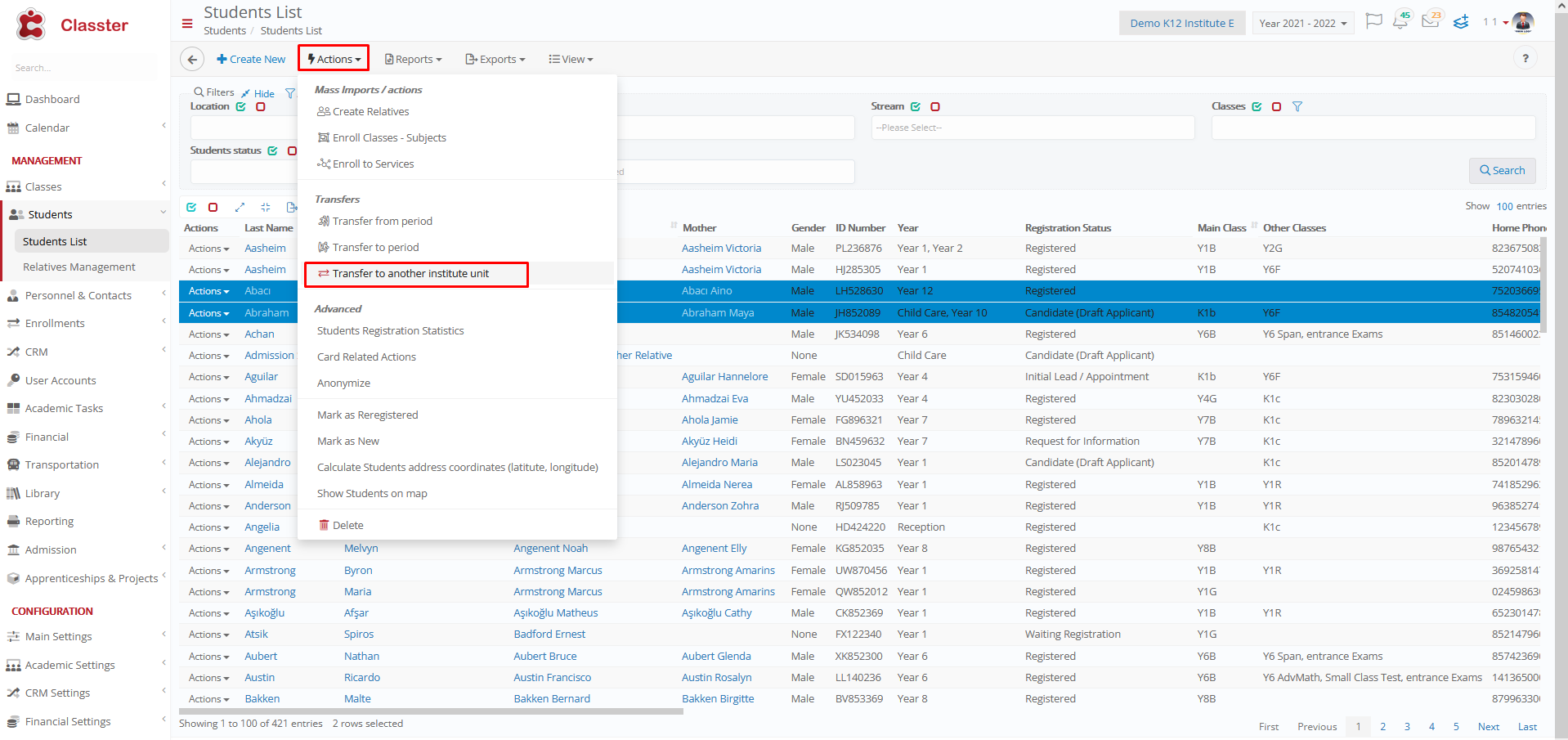Check select-all for Classes filter
Viewport: 1568px width, 740px height.
(x=1257, y=106)
